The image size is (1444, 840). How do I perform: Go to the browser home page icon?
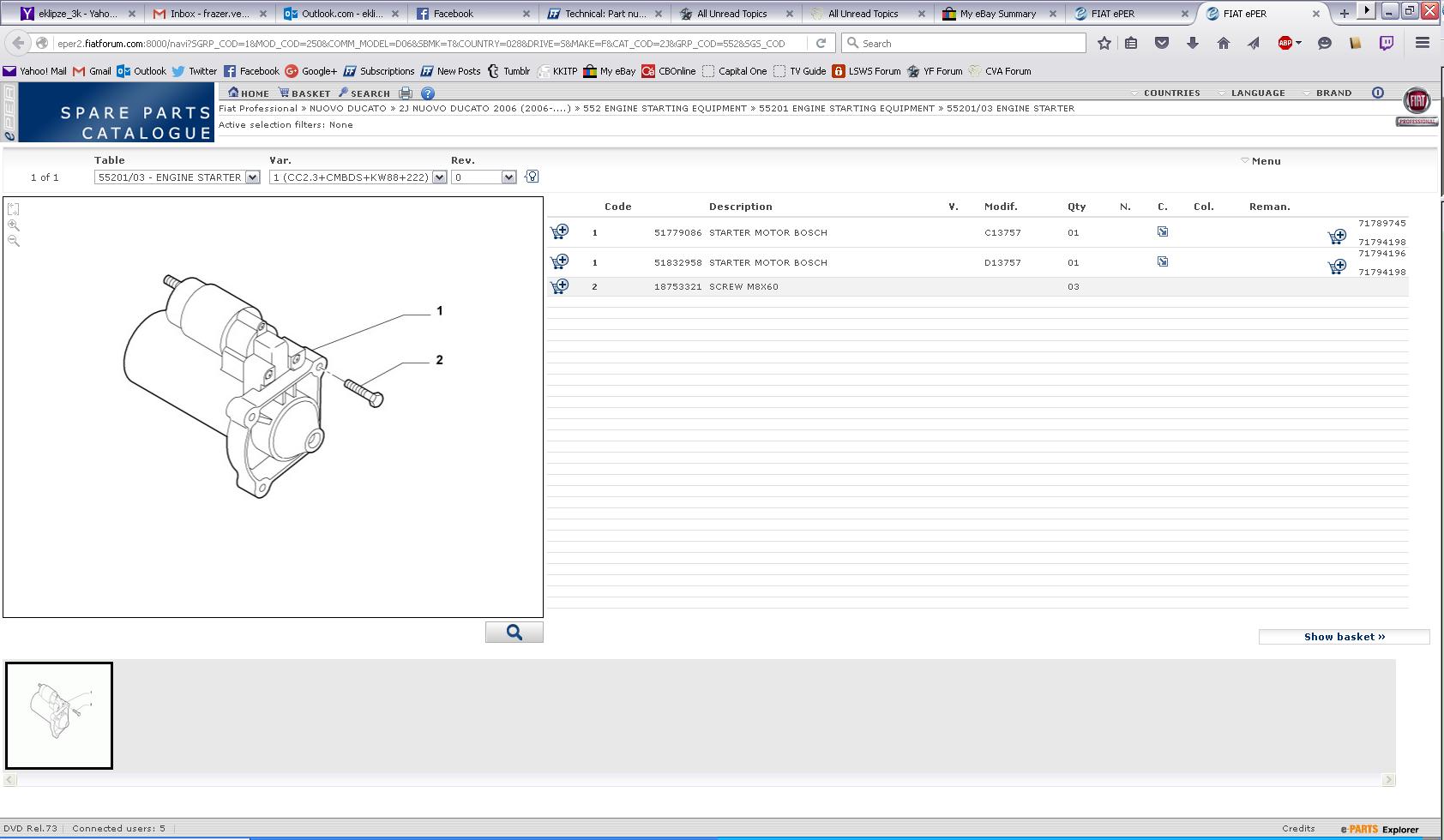pos(1224,43)
